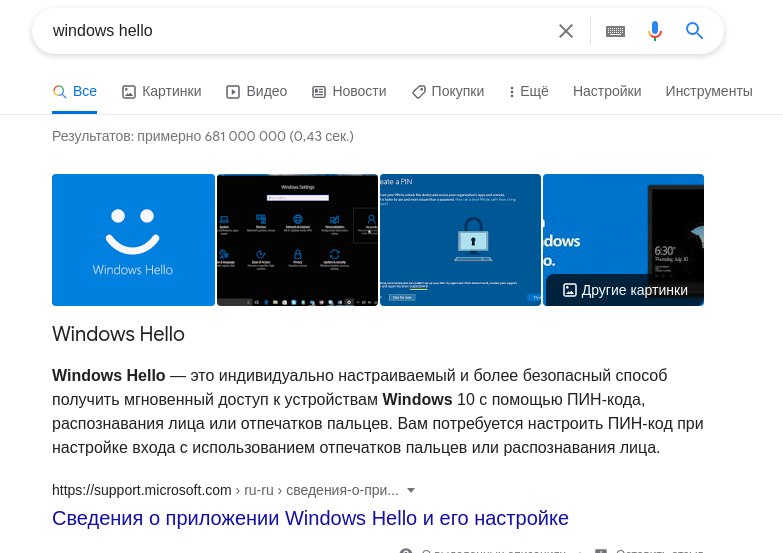The height and width of the screenshot is (553, 783).
Task: Open 'Сведения о приложении Windows Hello' result link
Action: coord(310,518)
